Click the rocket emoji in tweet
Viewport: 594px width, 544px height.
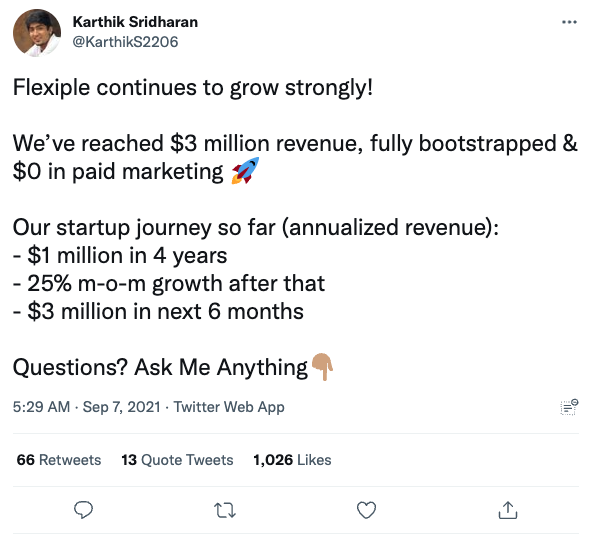tap(245, 170)
